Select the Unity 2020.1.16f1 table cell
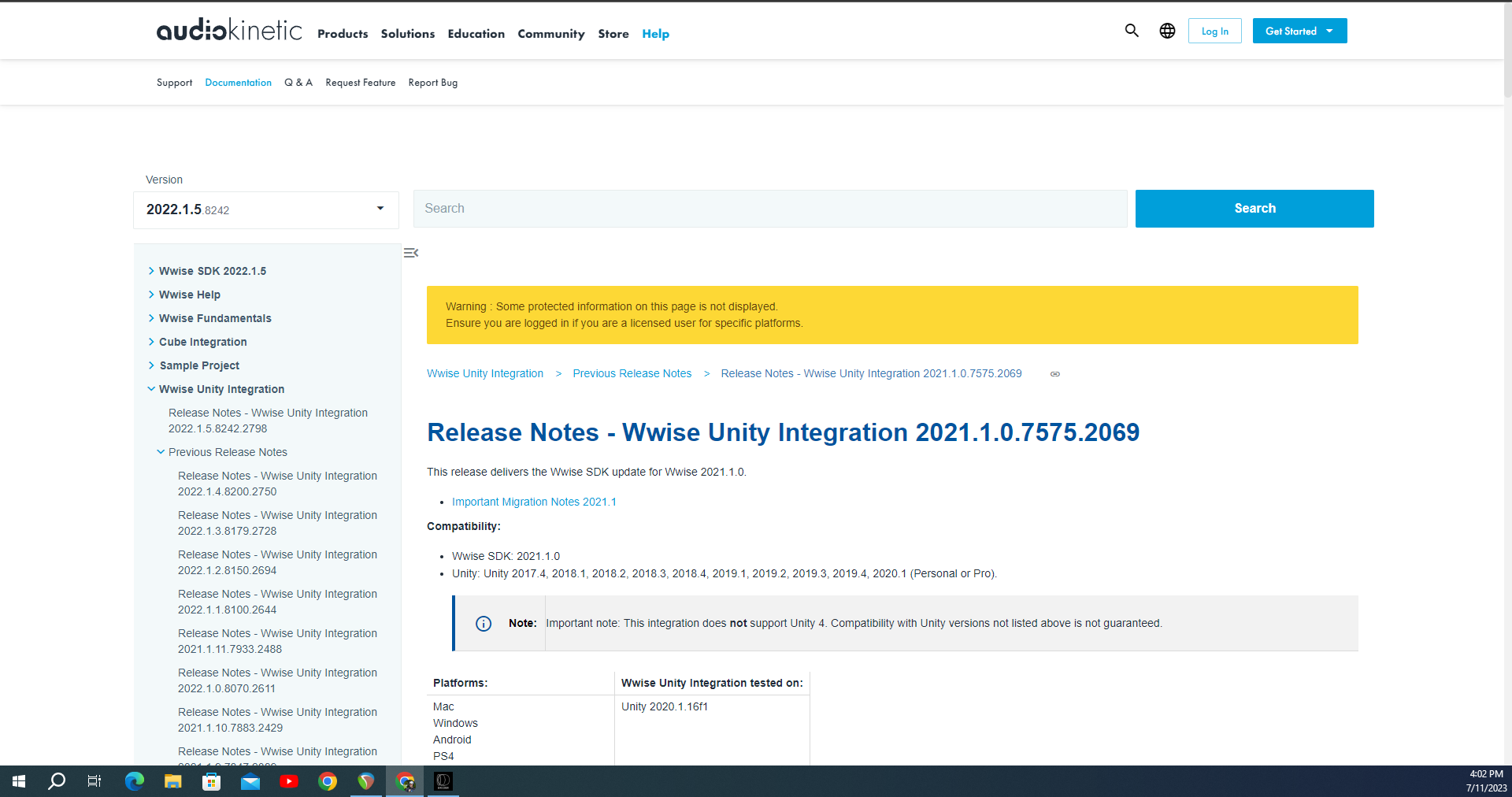The height and width of the screenshot is (797, 1512). (712, 730)
